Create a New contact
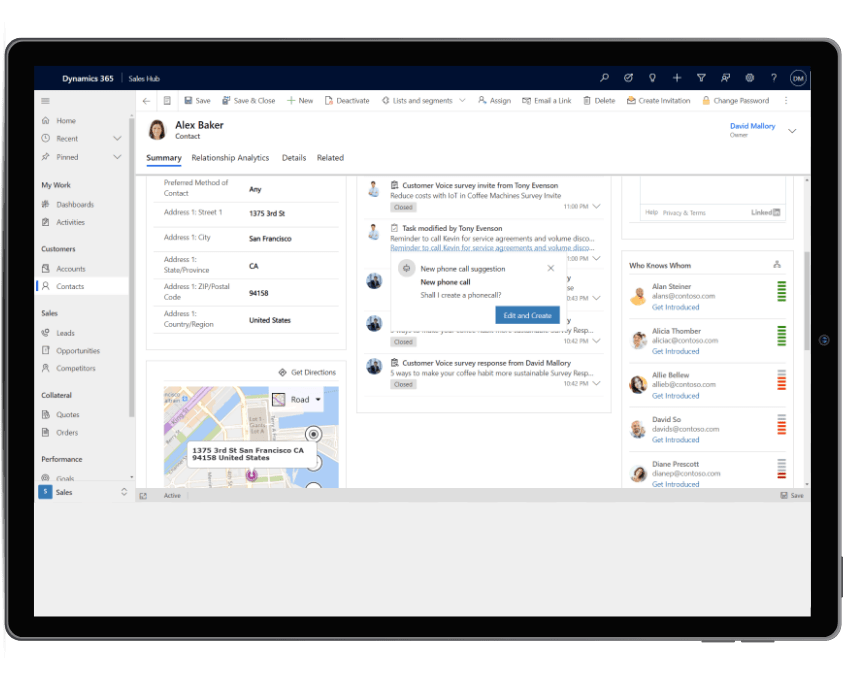 300,101
